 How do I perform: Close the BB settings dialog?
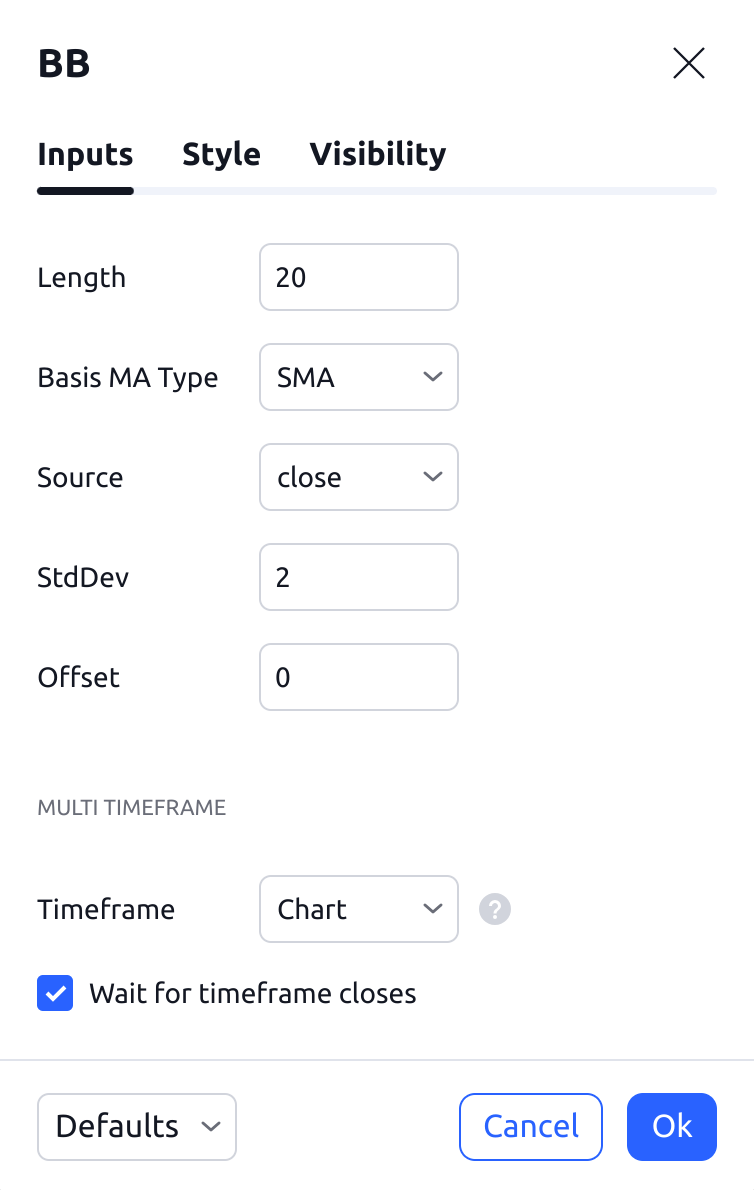tap(689, 64)
